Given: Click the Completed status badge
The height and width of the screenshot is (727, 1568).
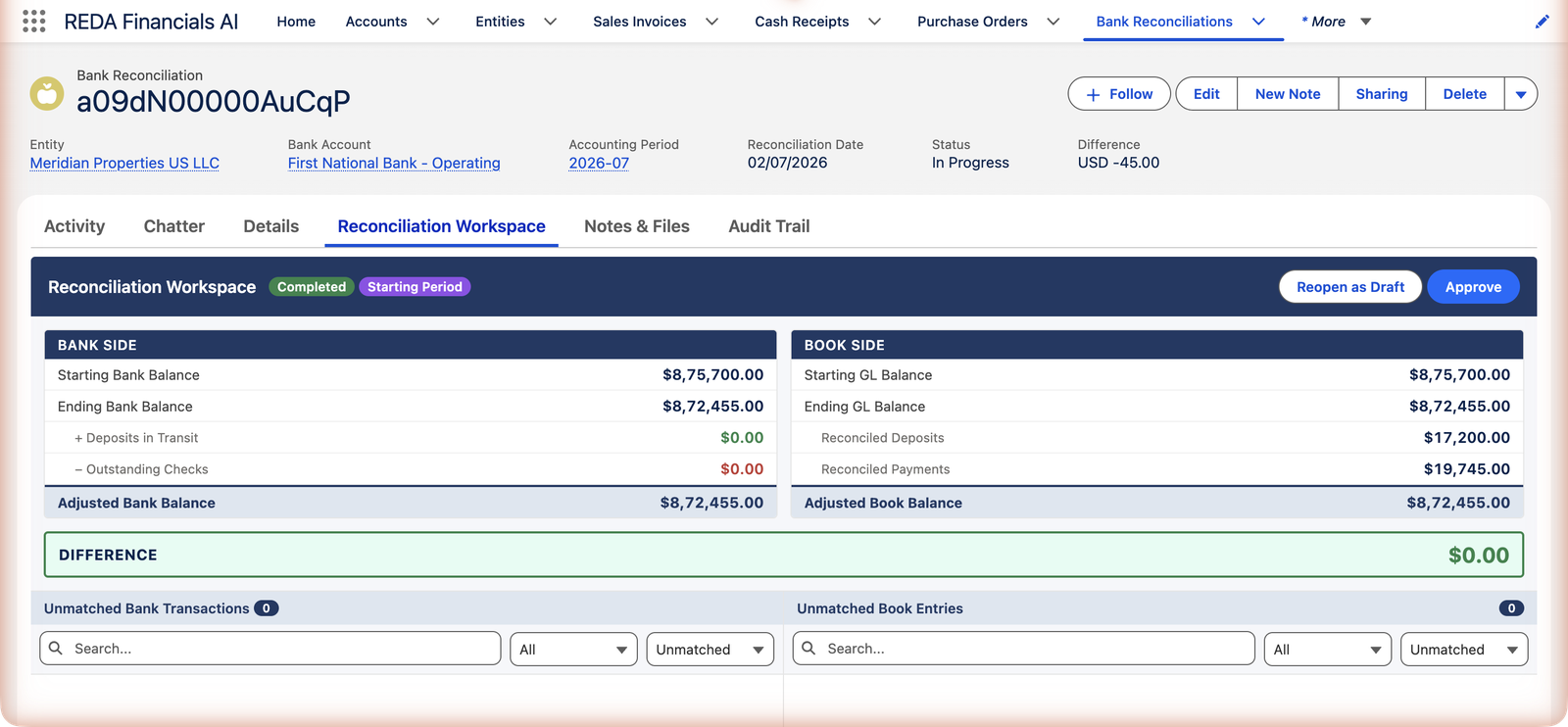Looking at the screenshot, I should [x=312, y=287].
